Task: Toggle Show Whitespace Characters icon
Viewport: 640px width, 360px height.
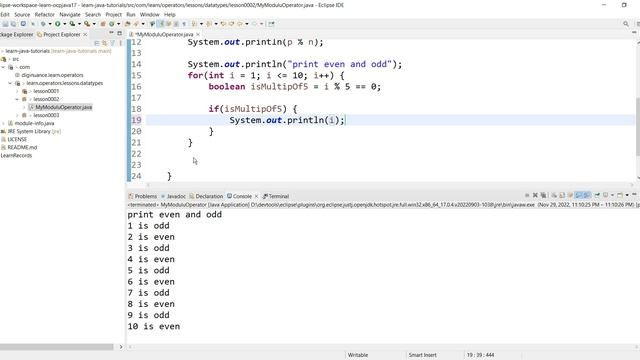Action: click(184, 24)
